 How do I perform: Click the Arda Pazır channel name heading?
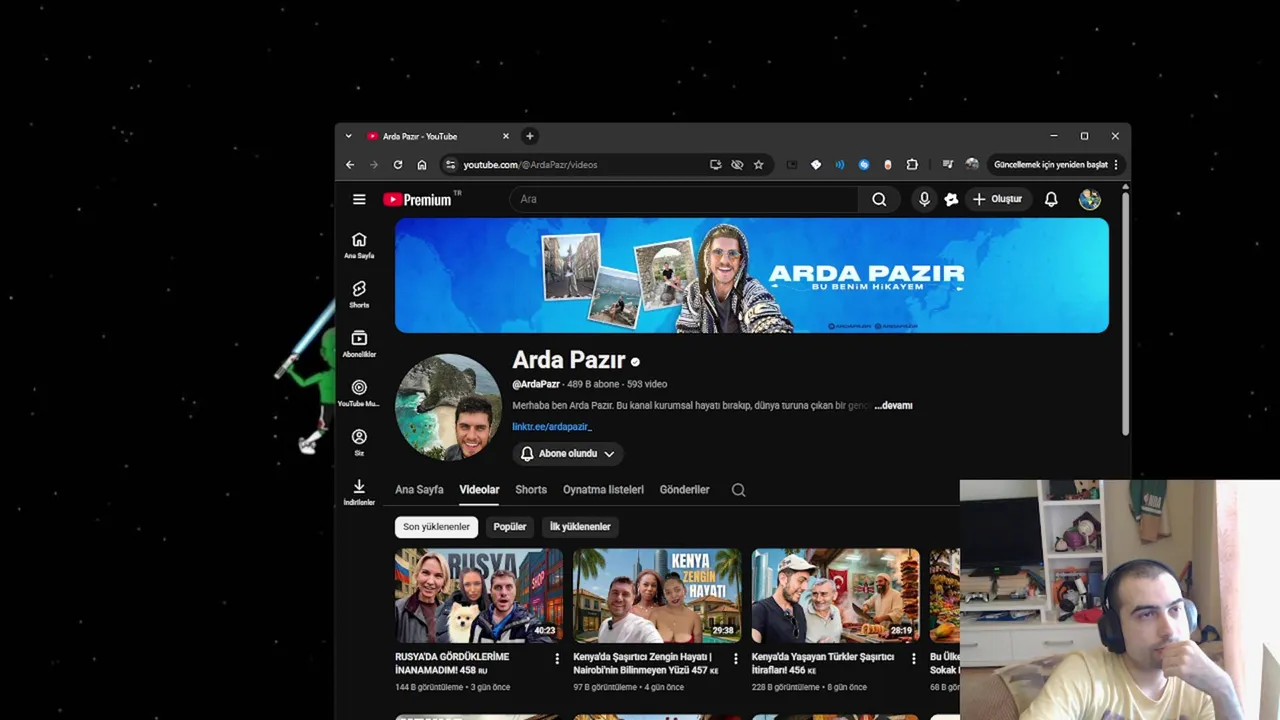pyautogui.click(x=569, y=360)
